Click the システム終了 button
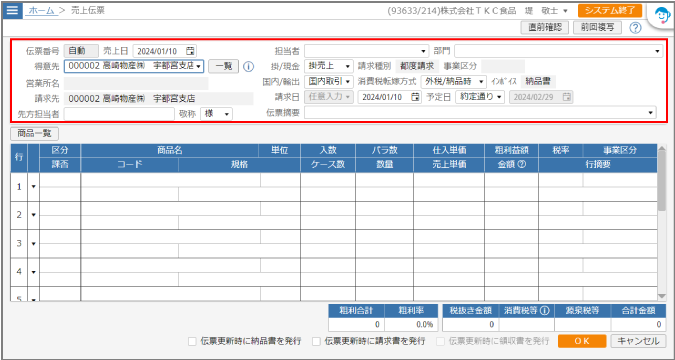Image resolution: width=675 pixels, height=360 pixels. click(x=610, y=11)
